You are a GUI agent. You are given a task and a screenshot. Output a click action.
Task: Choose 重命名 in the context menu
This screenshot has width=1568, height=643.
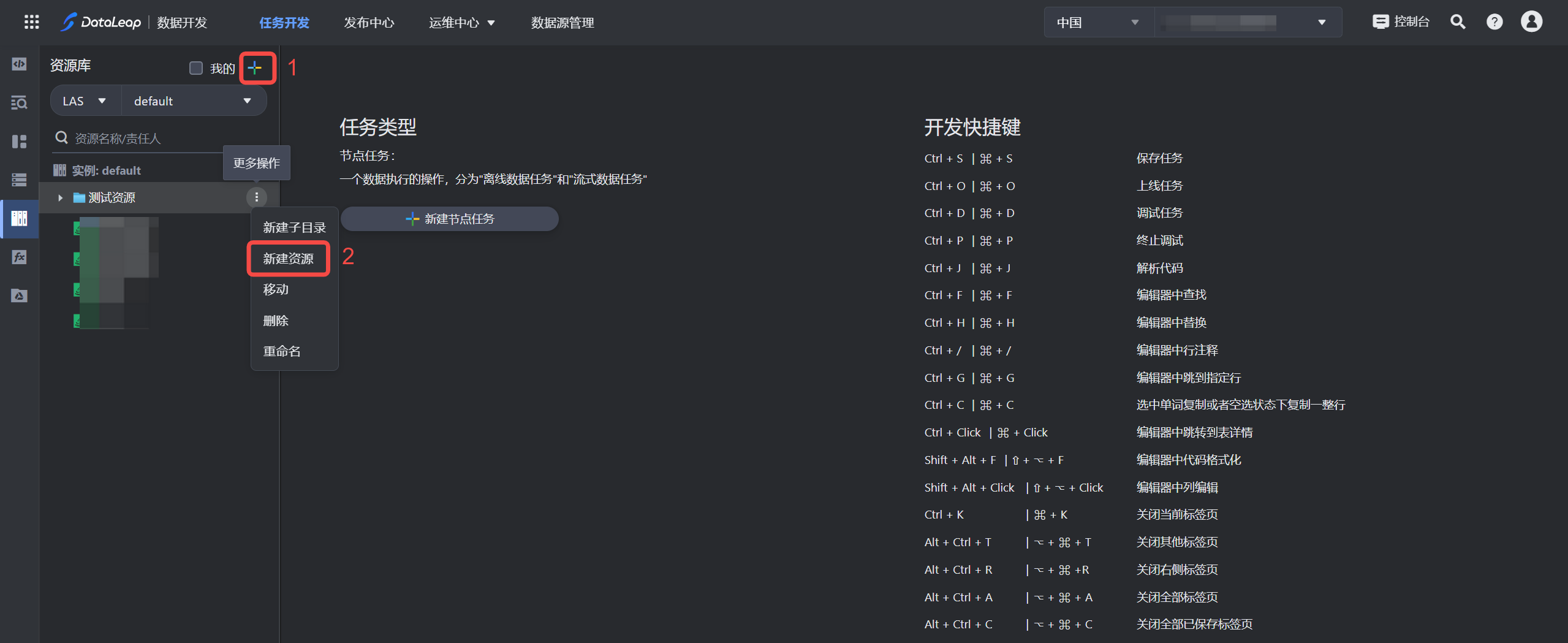(282, 351)
